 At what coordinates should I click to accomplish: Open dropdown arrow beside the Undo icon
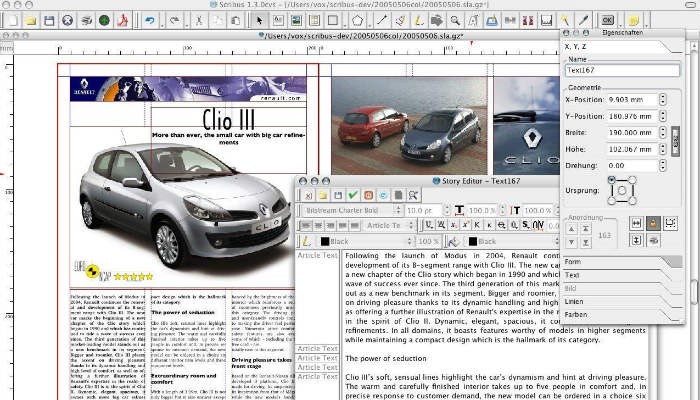point(162,22)
